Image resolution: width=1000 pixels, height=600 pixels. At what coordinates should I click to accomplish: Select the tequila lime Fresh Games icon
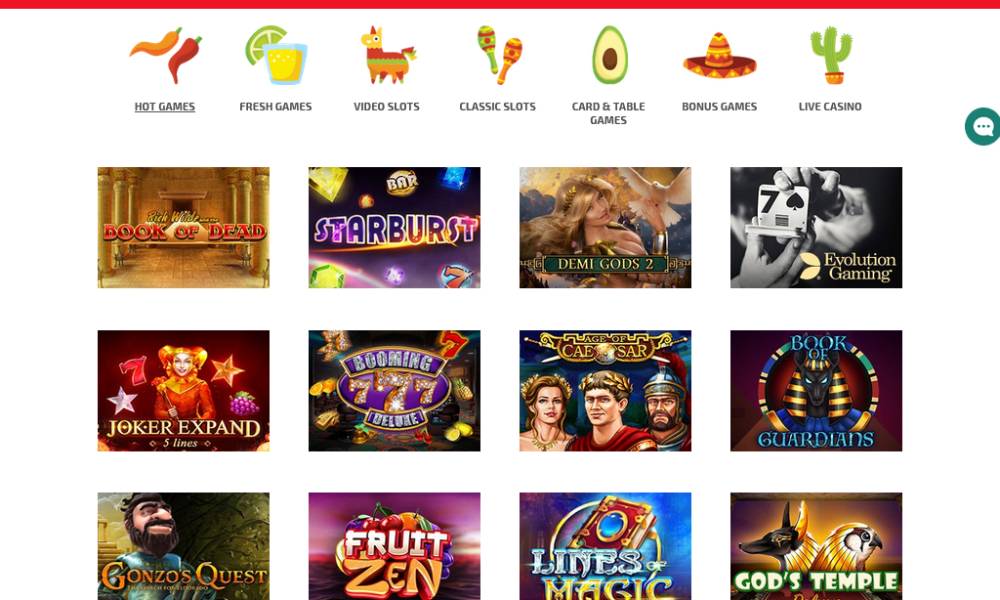point(276,55)
